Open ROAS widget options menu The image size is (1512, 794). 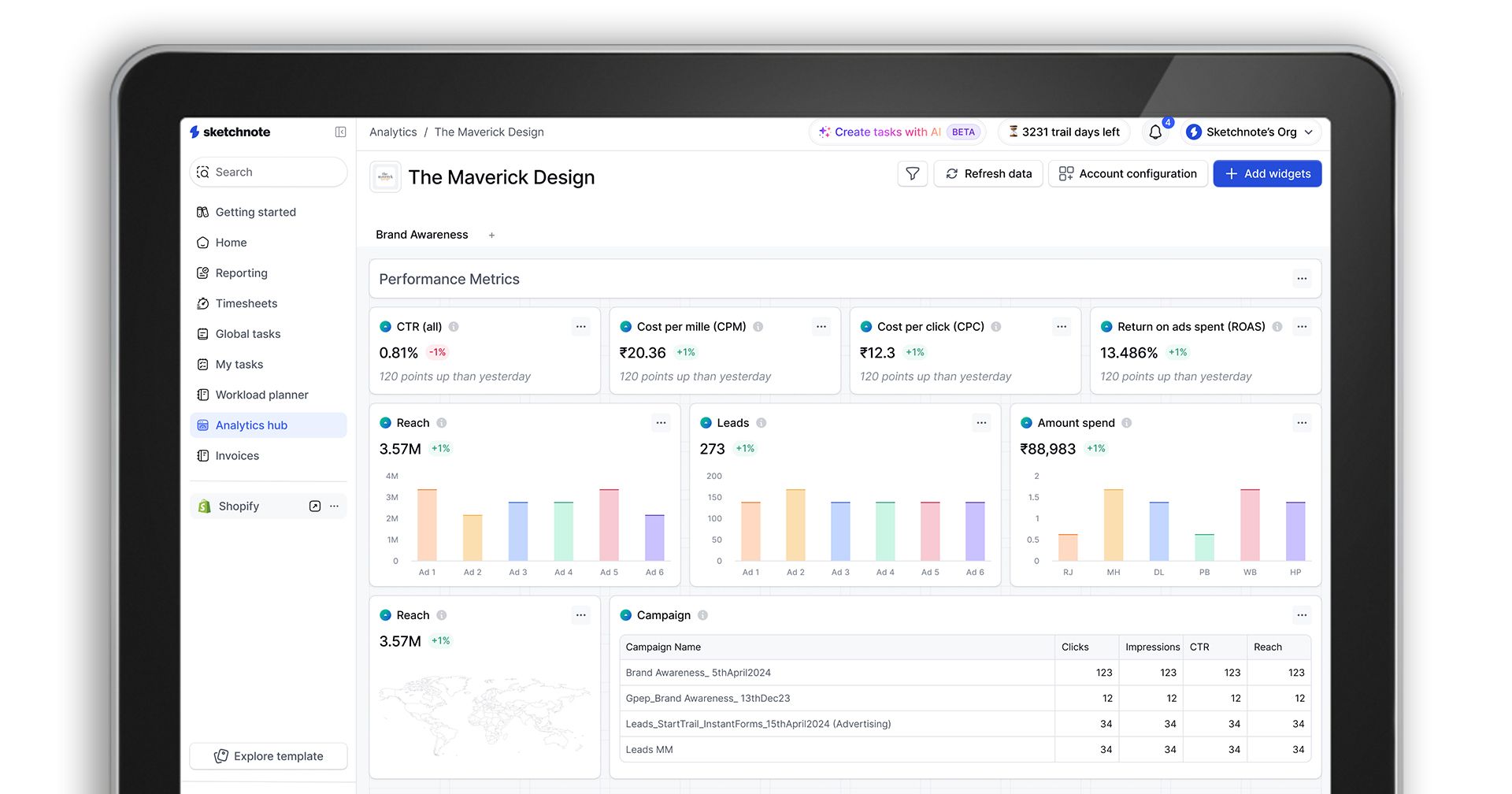coord(1302,327)
